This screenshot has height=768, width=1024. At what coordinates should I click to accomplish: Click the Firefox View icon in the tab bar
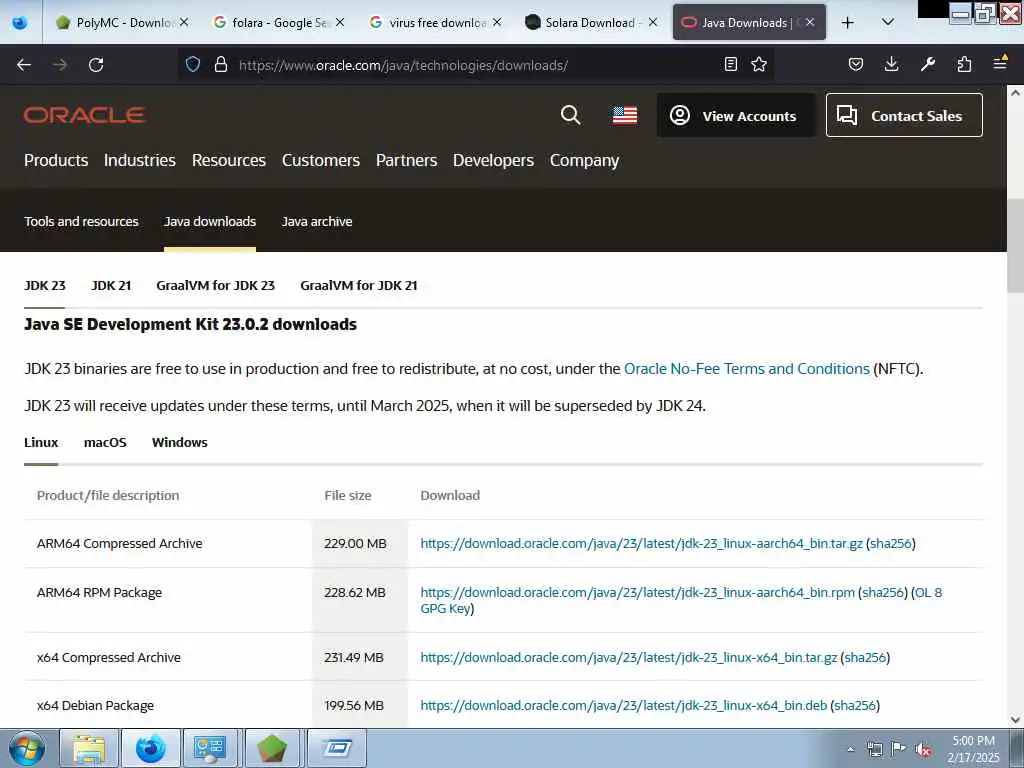20,23
